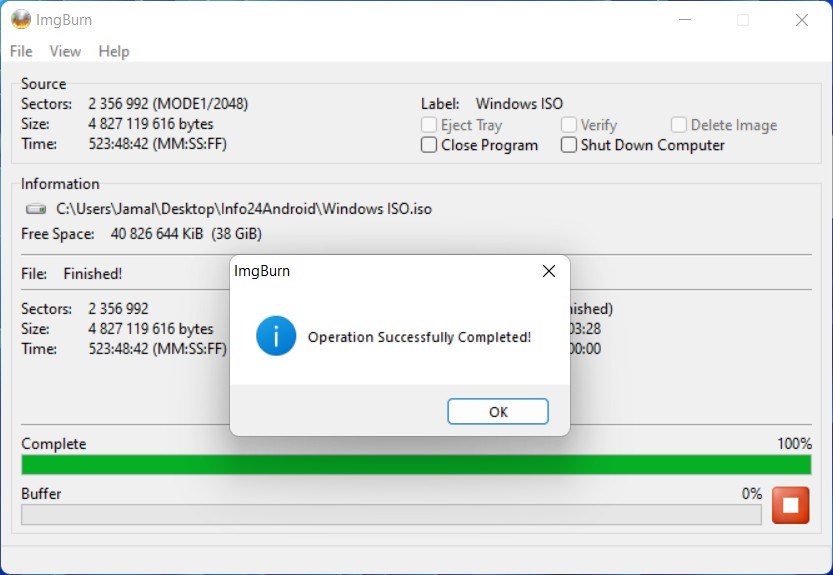Confirm the dialog with OK

click(498, 411)
